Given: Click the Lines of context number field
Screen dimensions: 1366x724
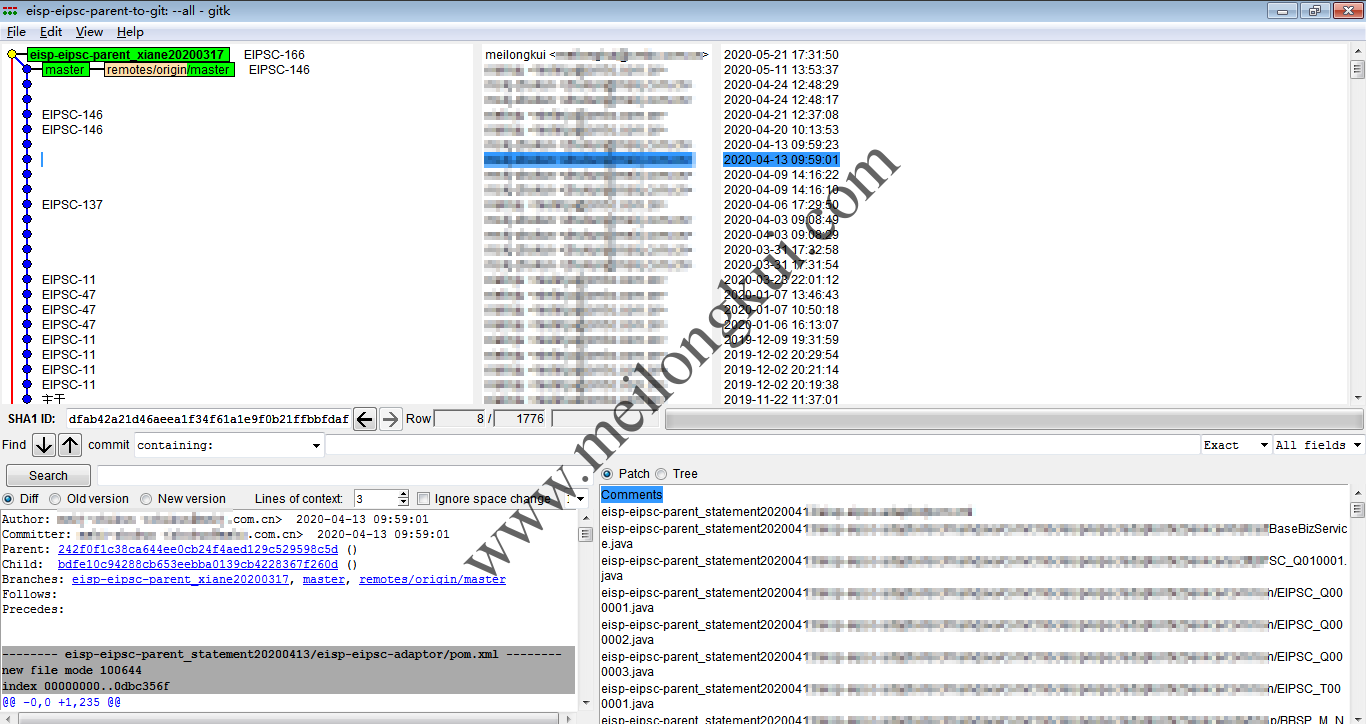Looking at the screenshot, I should tap(375, 499).
